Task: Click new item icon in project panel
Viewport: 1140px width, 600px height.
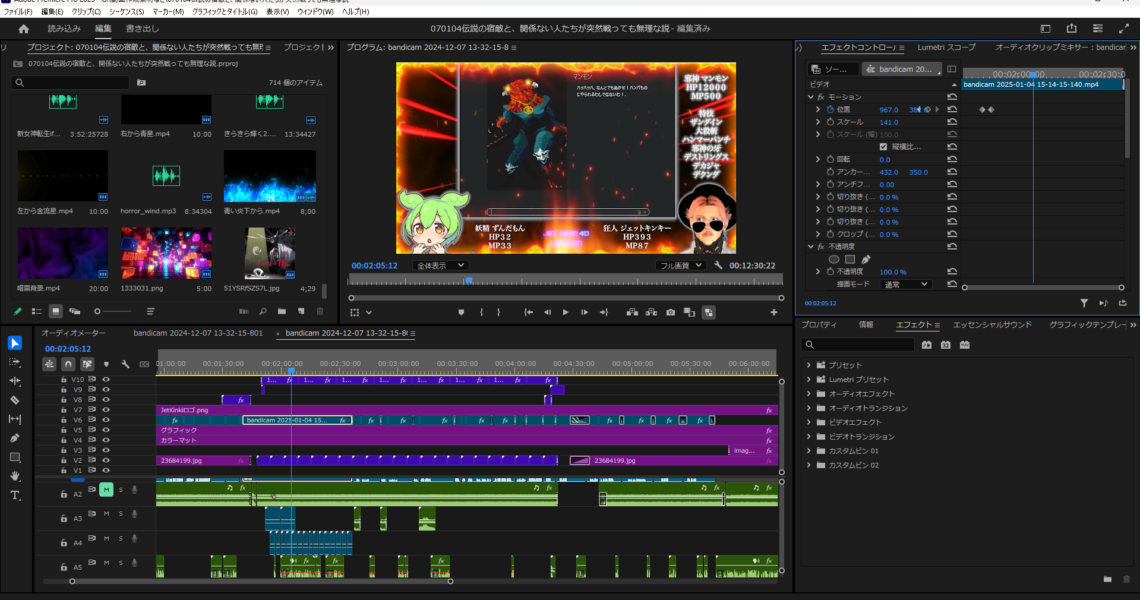Action: point(301,311)
